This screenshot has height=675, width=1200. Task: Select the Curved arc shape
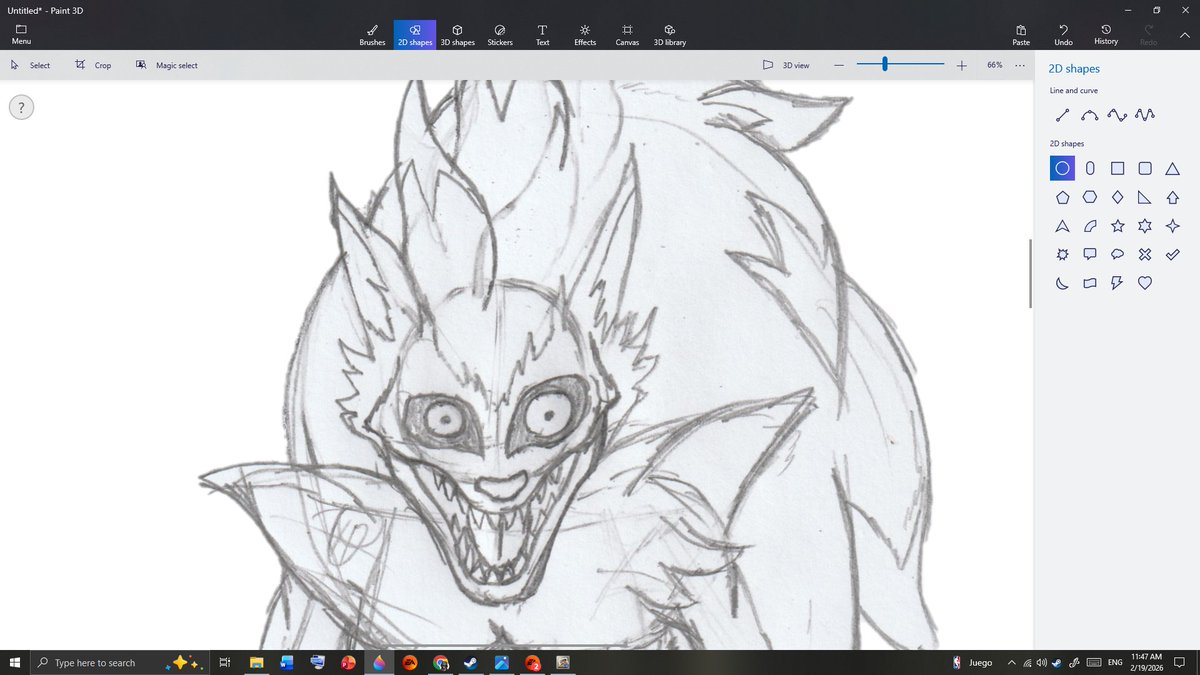point(1090,226)
